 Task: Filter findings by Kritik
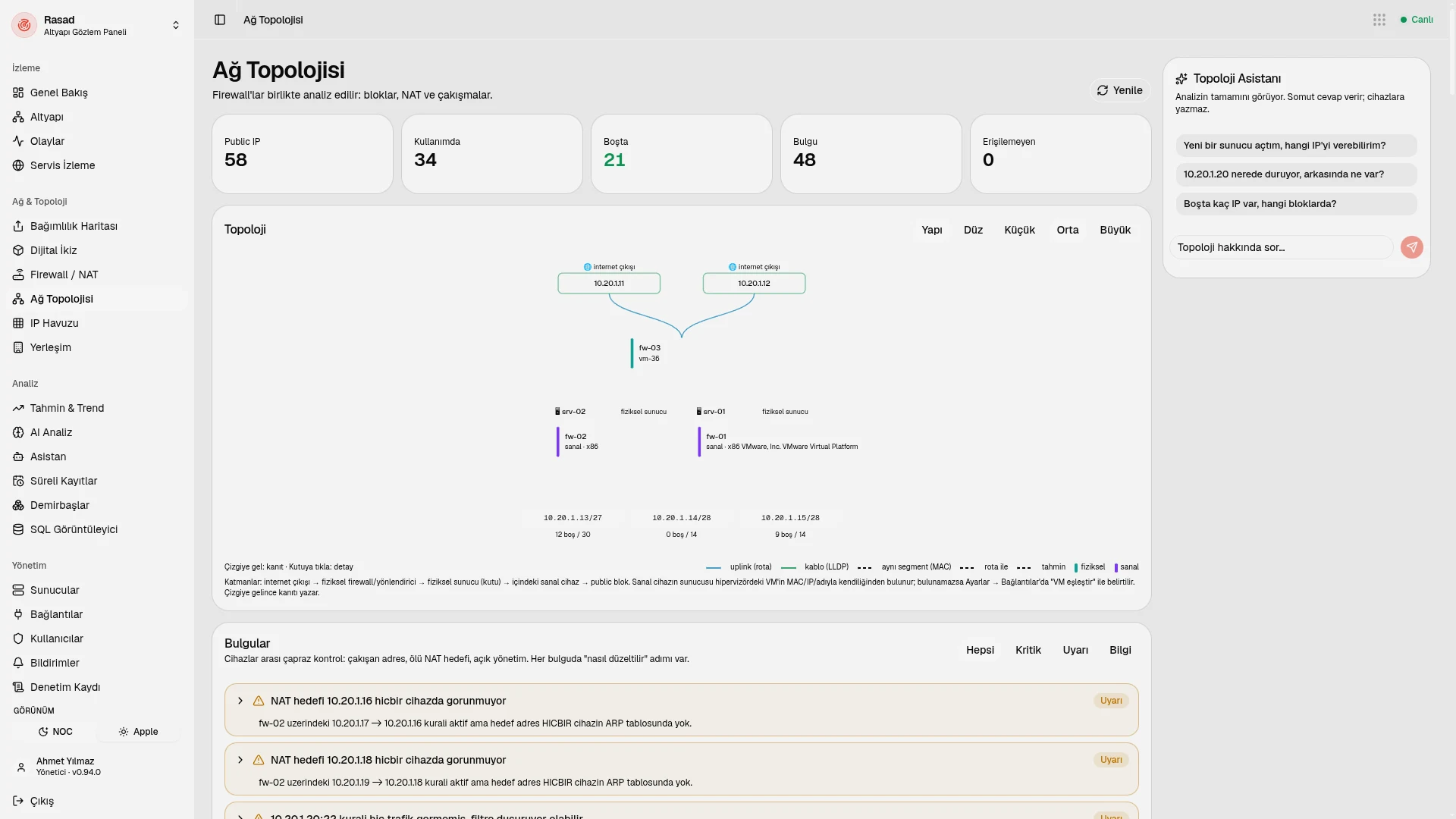click(1028, 650)
